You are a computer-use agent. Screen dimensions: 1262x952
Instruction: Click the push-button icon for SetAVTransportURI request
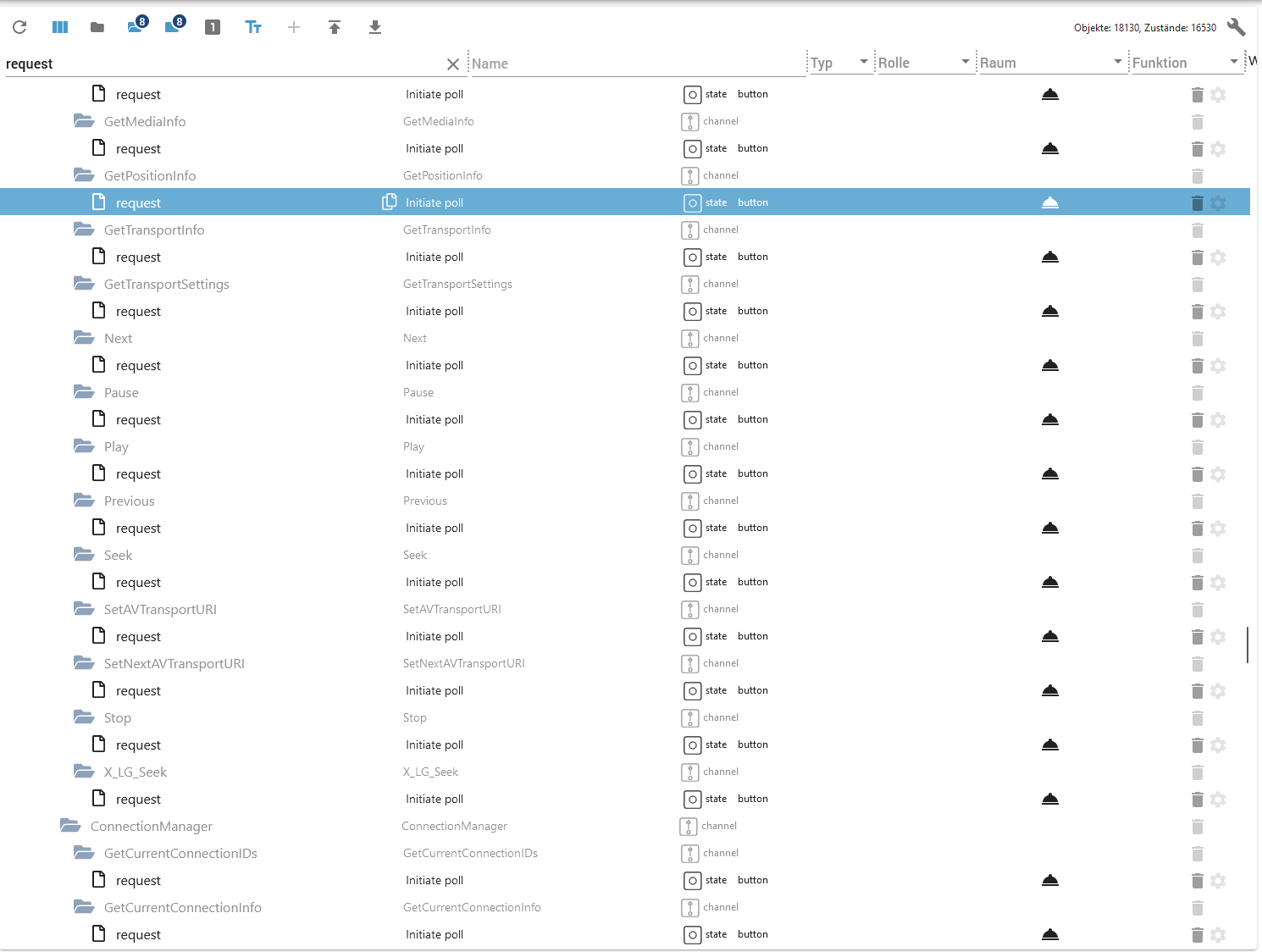[x=1050, y=636]
